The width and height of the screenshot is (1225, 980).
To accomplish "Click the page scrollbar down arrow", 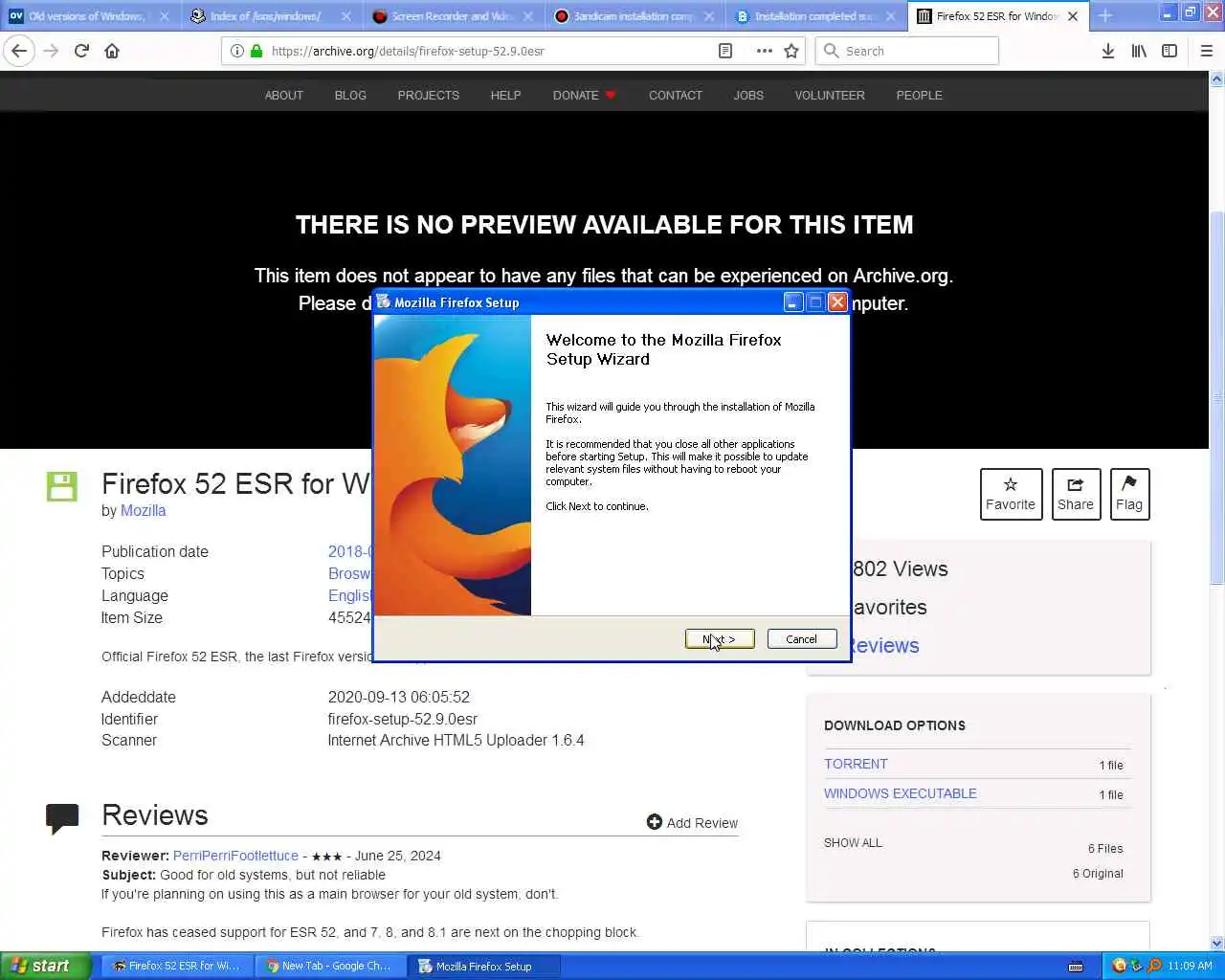I will point(1216,943).
